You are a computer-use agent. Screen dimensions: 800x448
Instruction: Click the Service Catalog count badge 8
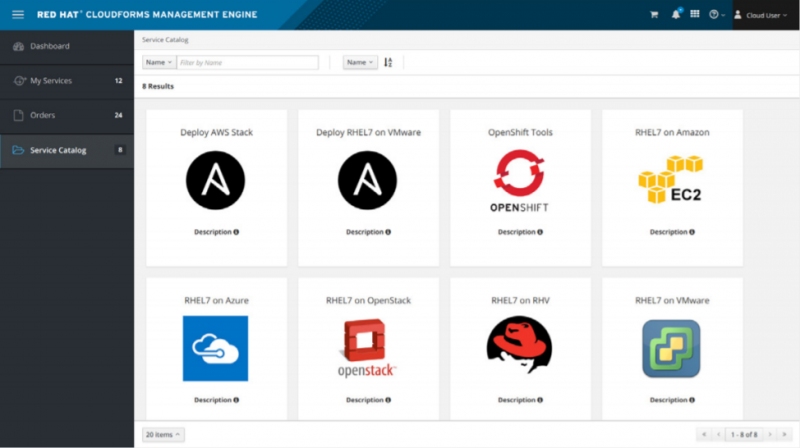tap(120, 150)
